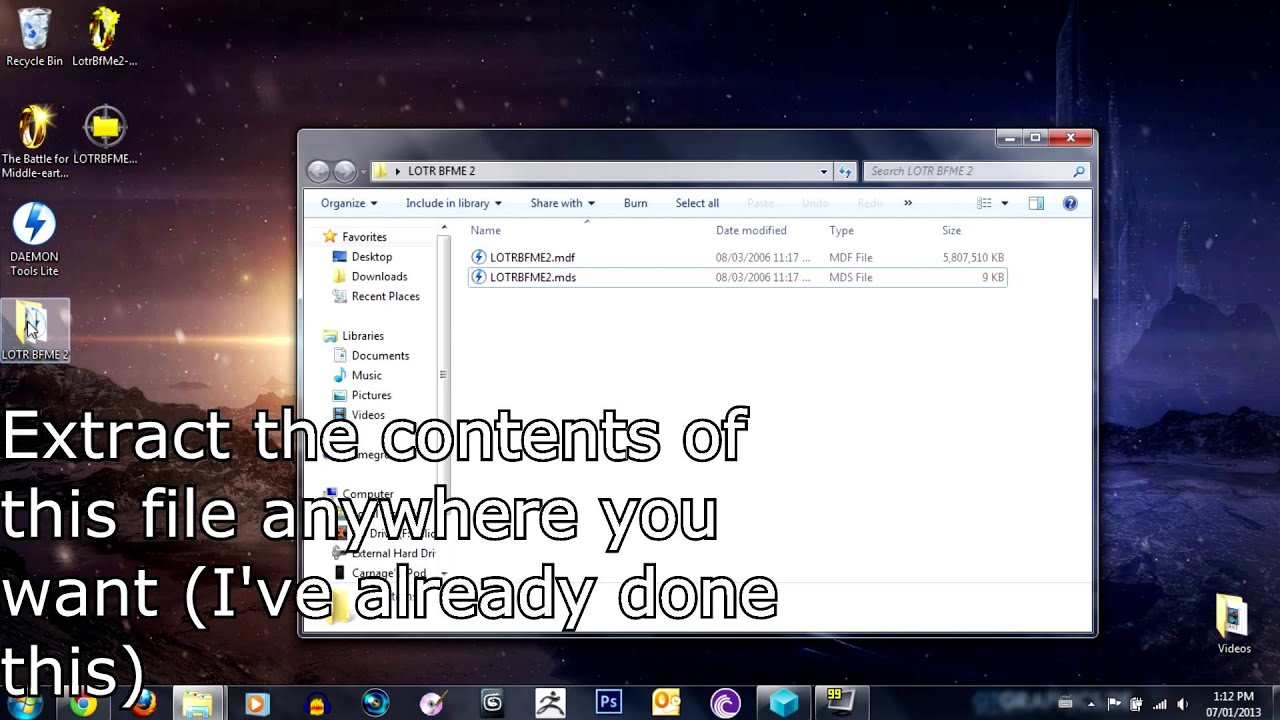
Task: Open Photoshop from the taskbar
Action: [x=608, y=703]
